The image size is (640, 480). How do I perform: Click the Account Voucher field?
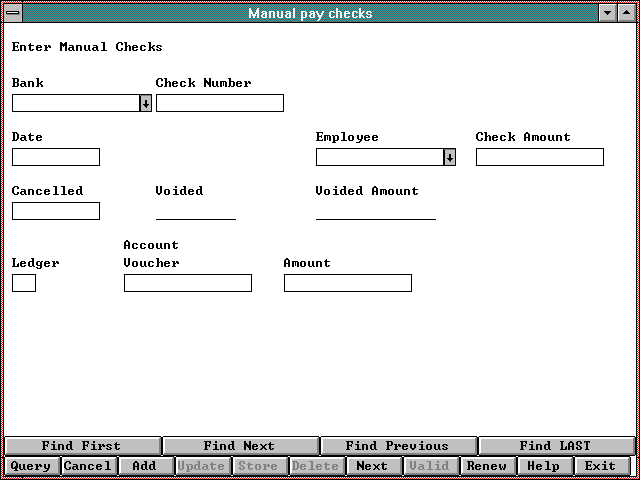click(x=187, y=283)
